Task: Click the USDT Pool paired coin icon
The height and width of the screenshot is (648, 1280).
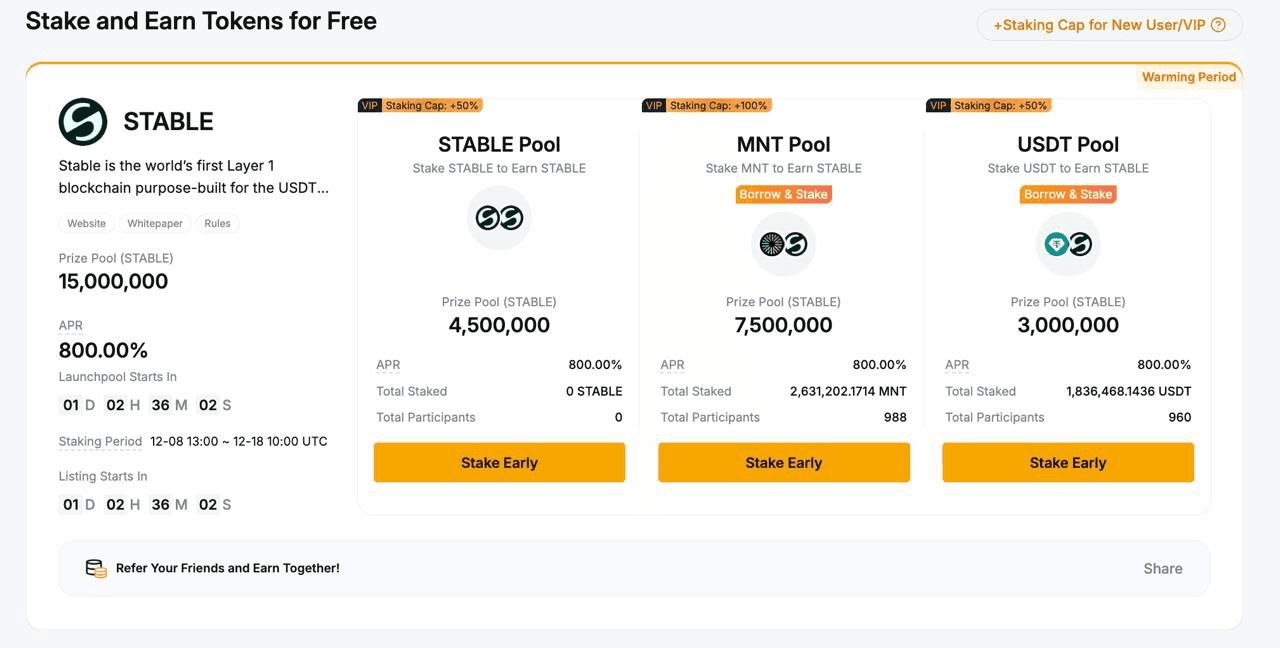Action: (x=1068, y=244)
